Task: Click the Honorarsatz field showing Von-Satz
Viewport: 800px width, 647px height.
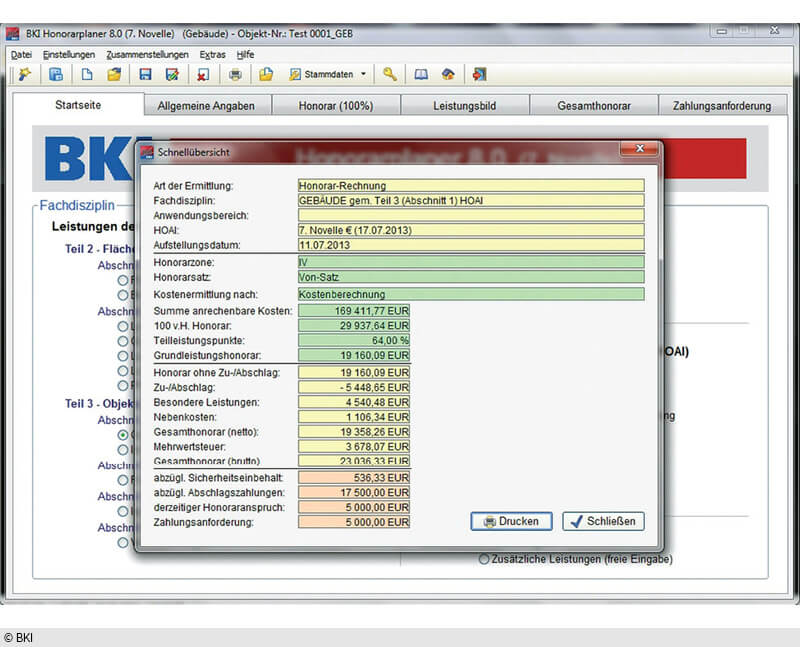Action: [x=471, y=277]
